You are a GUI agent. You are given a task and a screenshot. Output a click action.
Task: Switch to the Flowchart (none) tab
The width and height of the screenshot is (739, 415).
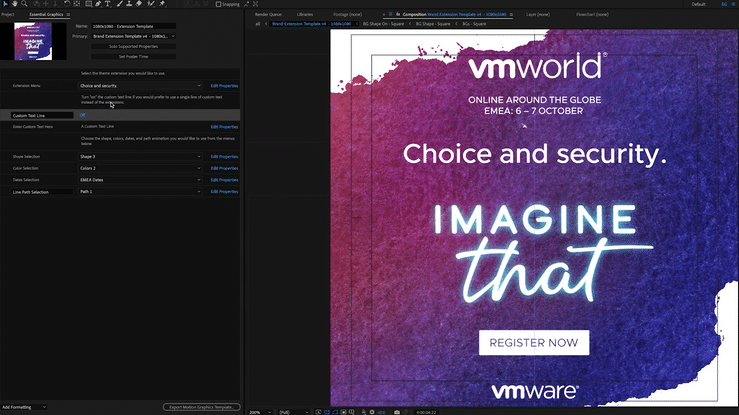(x=592, y=15)
